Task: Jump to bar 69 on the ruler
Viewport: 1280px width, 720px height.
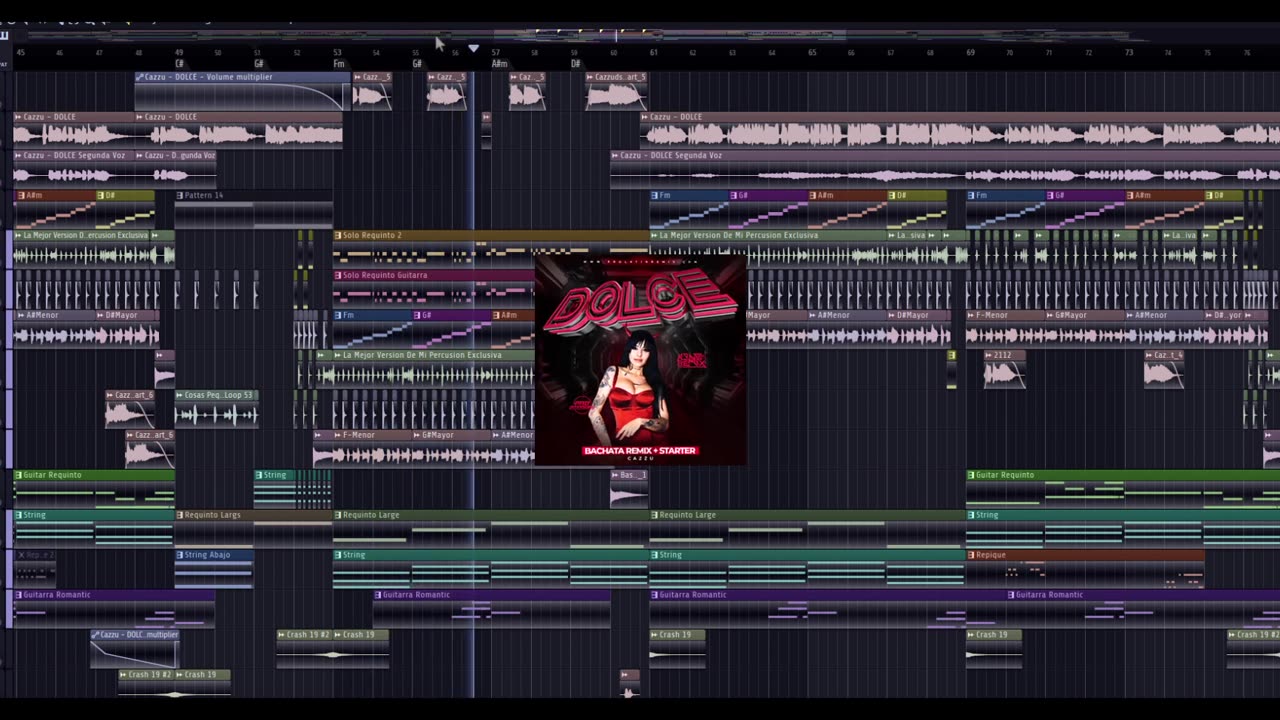Action: [x=970, y=52]
